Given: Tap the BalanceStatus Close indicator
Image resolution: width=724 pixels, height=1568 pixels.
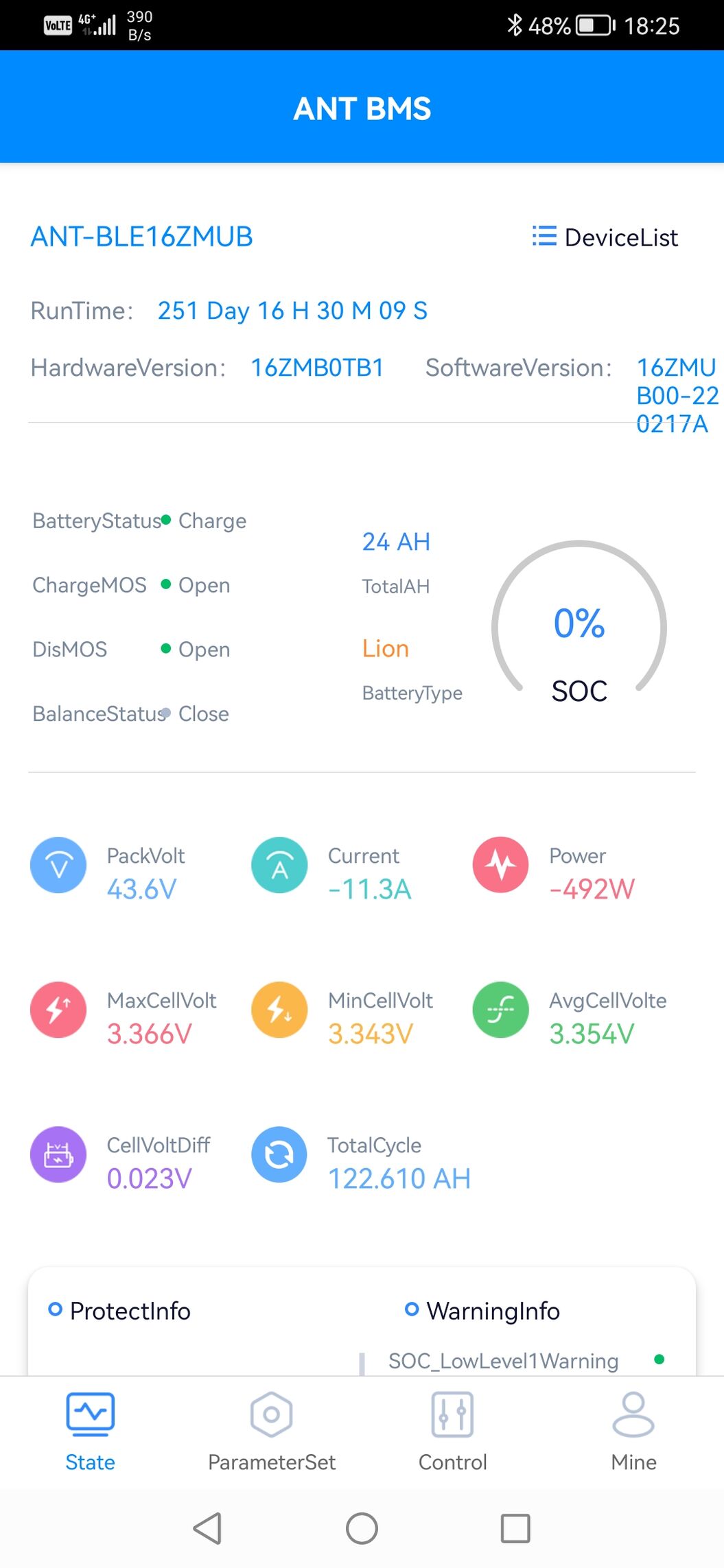Looking at the screenshot, I should click(196, 713).
